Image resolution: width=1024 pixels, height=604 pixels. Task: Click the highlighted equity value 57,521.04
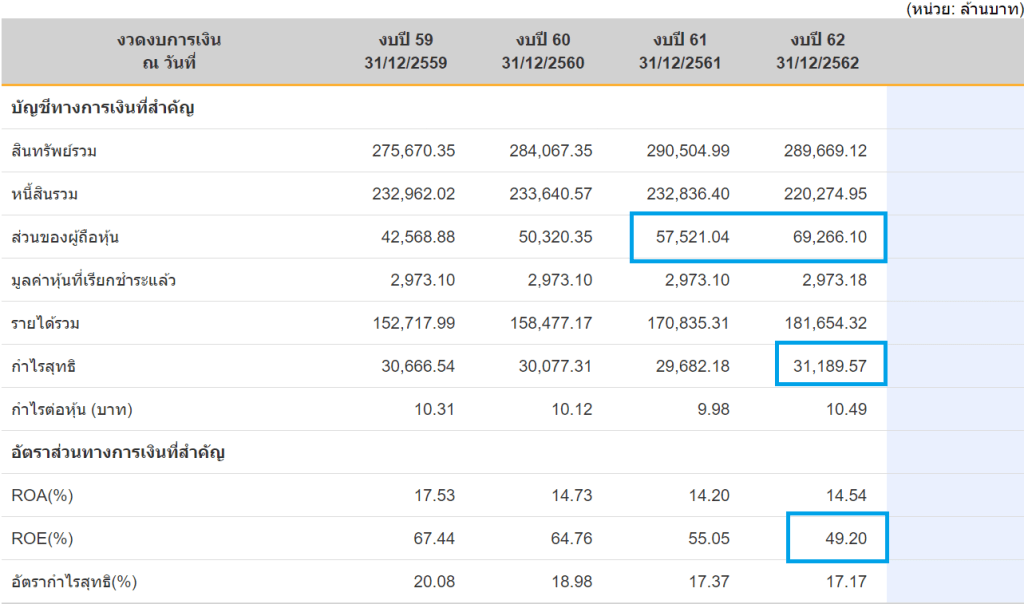(688, 237)
